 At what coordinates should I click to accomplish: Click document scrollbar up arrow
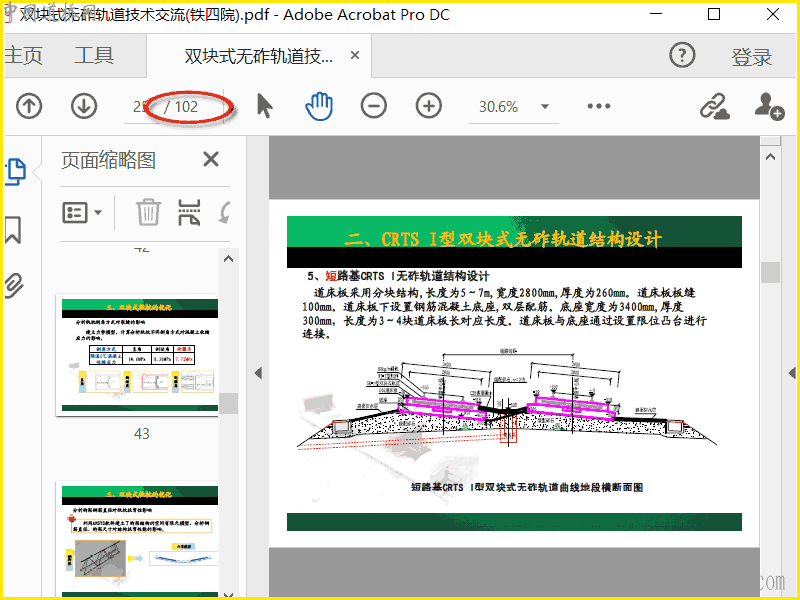[770, 157]
